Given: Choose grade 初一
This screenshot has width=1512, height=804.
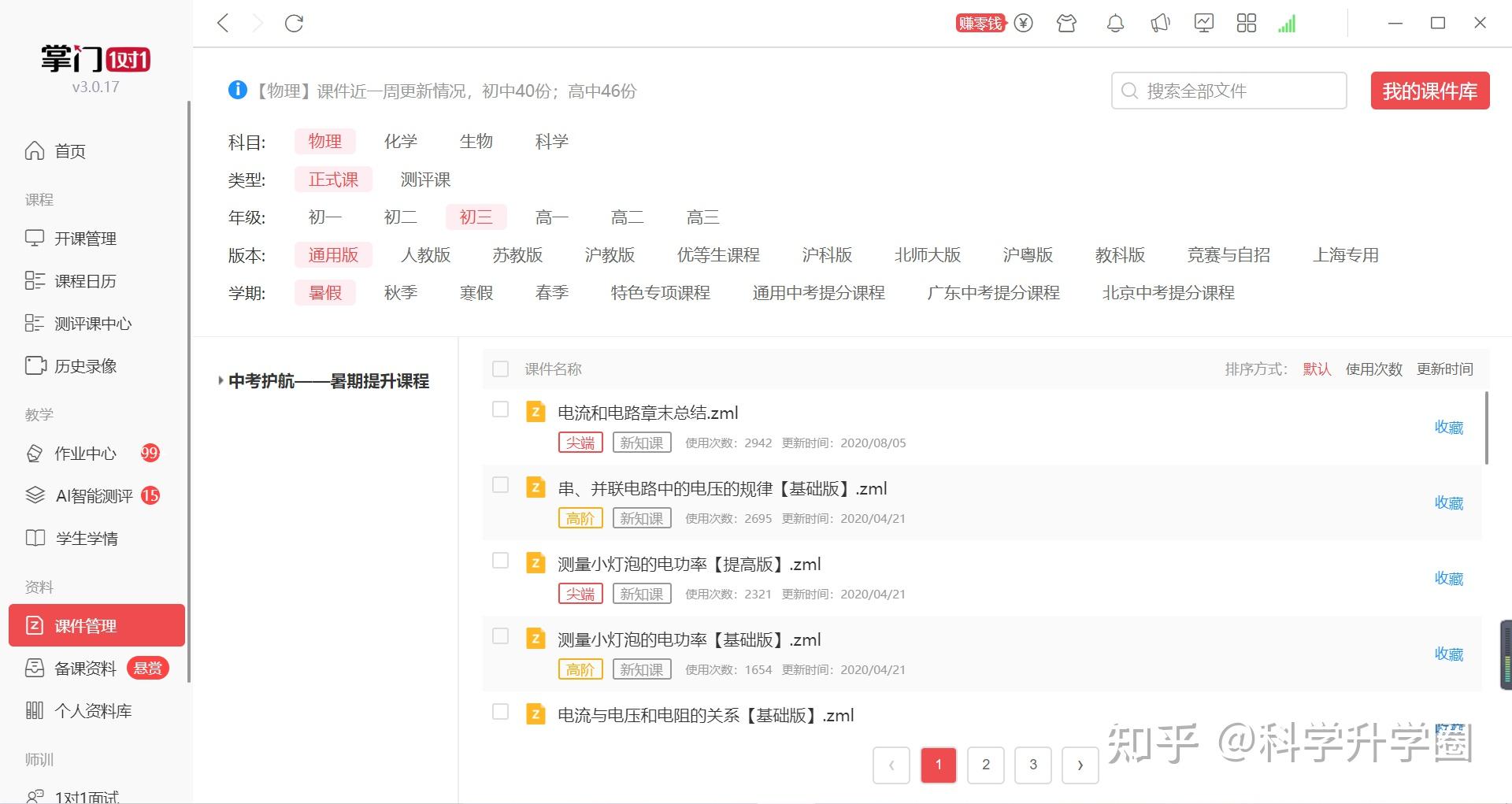Looking at the screenshot, I should click(324, 217).
